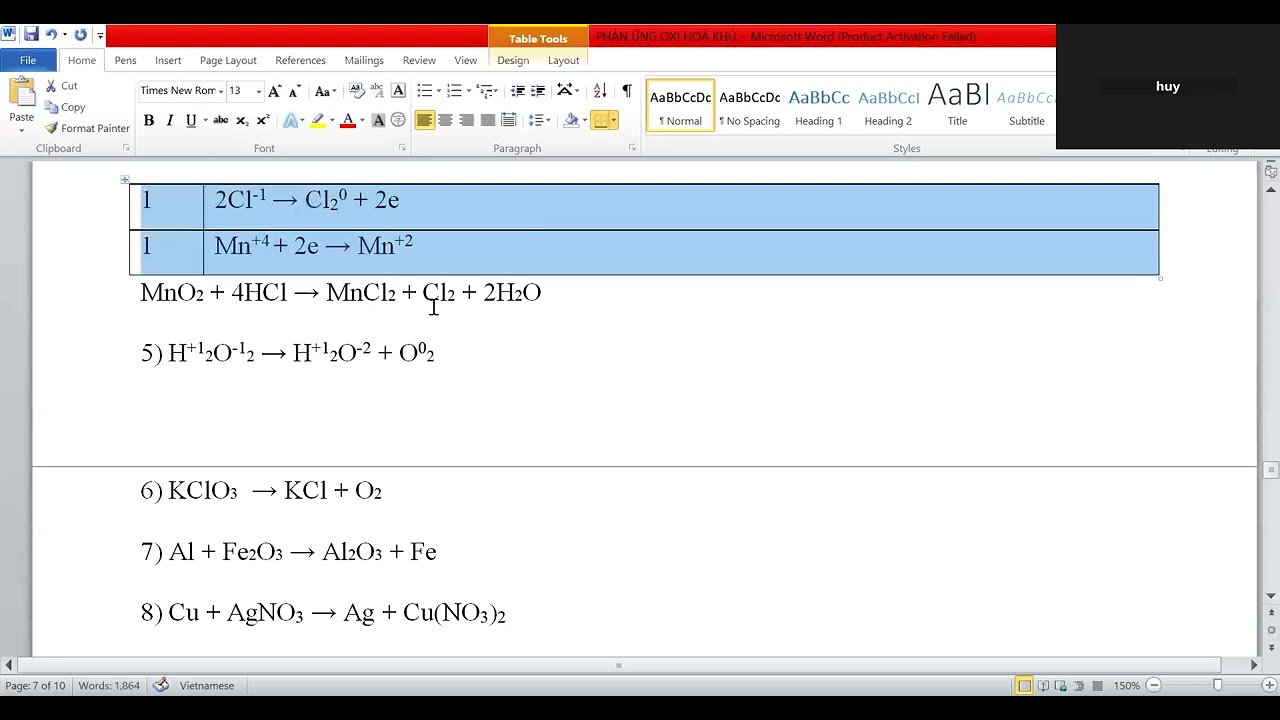Screen dimensions: 1280x720
Task: Click the zoom slider handle
Action: point(1217,685)
